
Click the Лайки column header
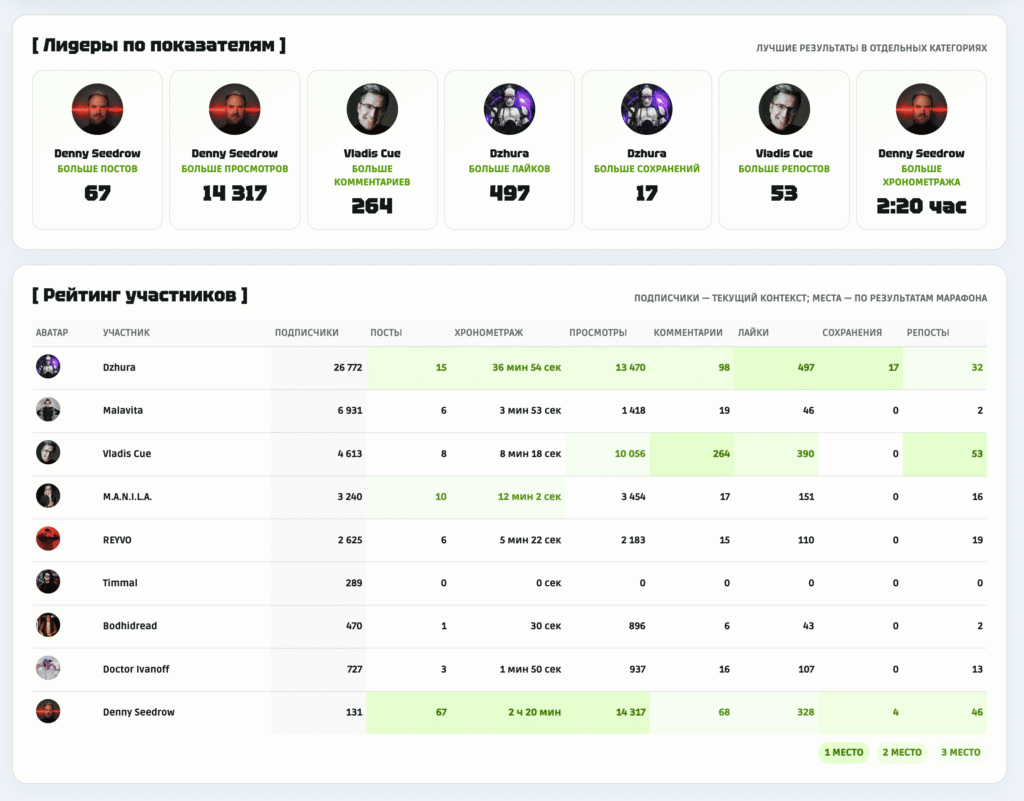pos(753,332)
